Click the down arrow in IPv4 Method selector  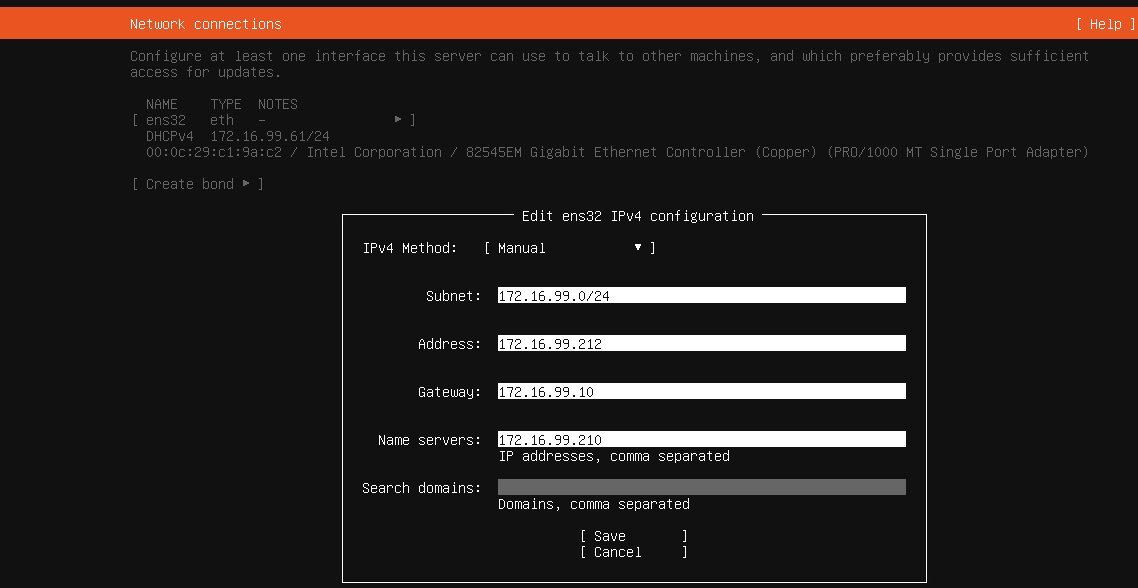click(x=638, y=248)
